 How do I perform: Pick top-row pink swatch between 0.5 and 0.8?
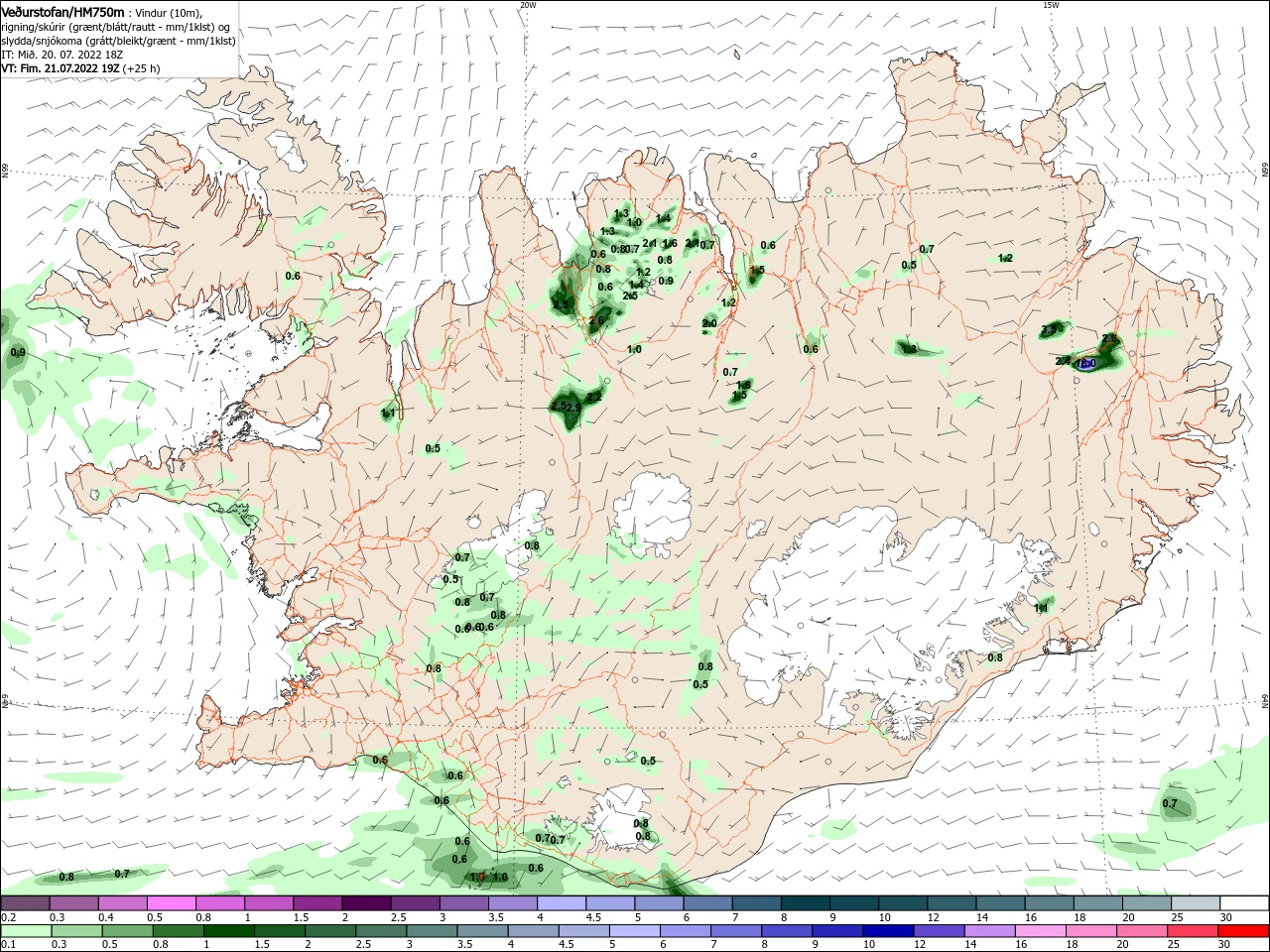tap(172, 903)
